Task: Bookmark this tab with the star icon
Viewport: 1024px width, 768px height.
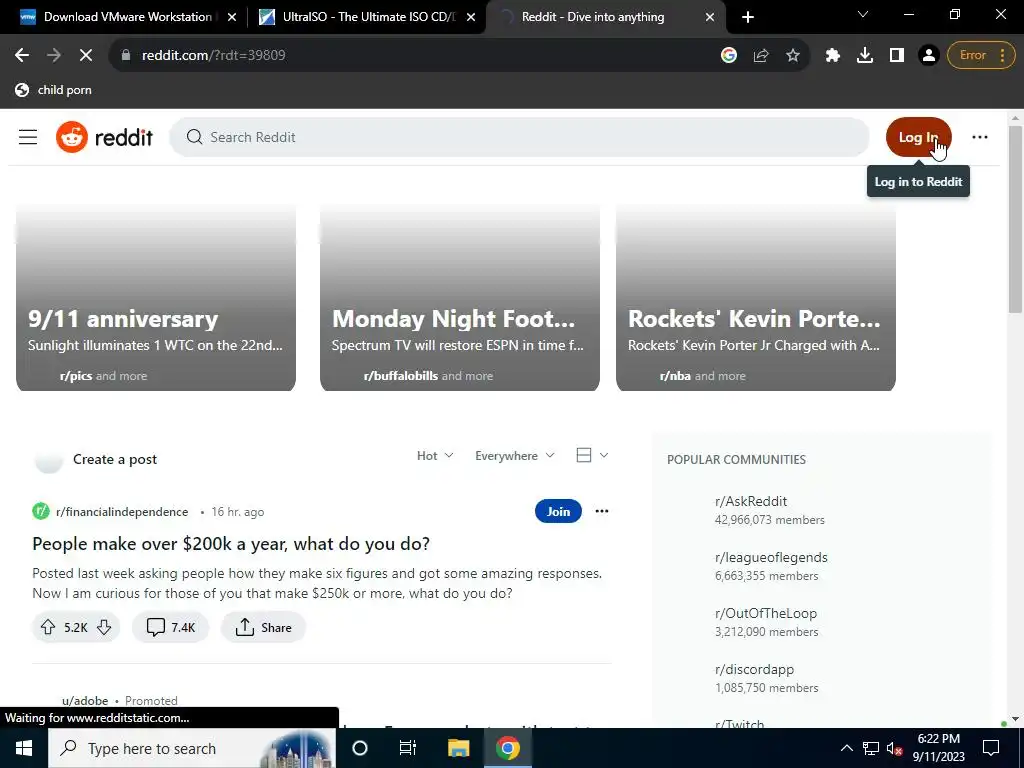Action: (x=793, y=56)
